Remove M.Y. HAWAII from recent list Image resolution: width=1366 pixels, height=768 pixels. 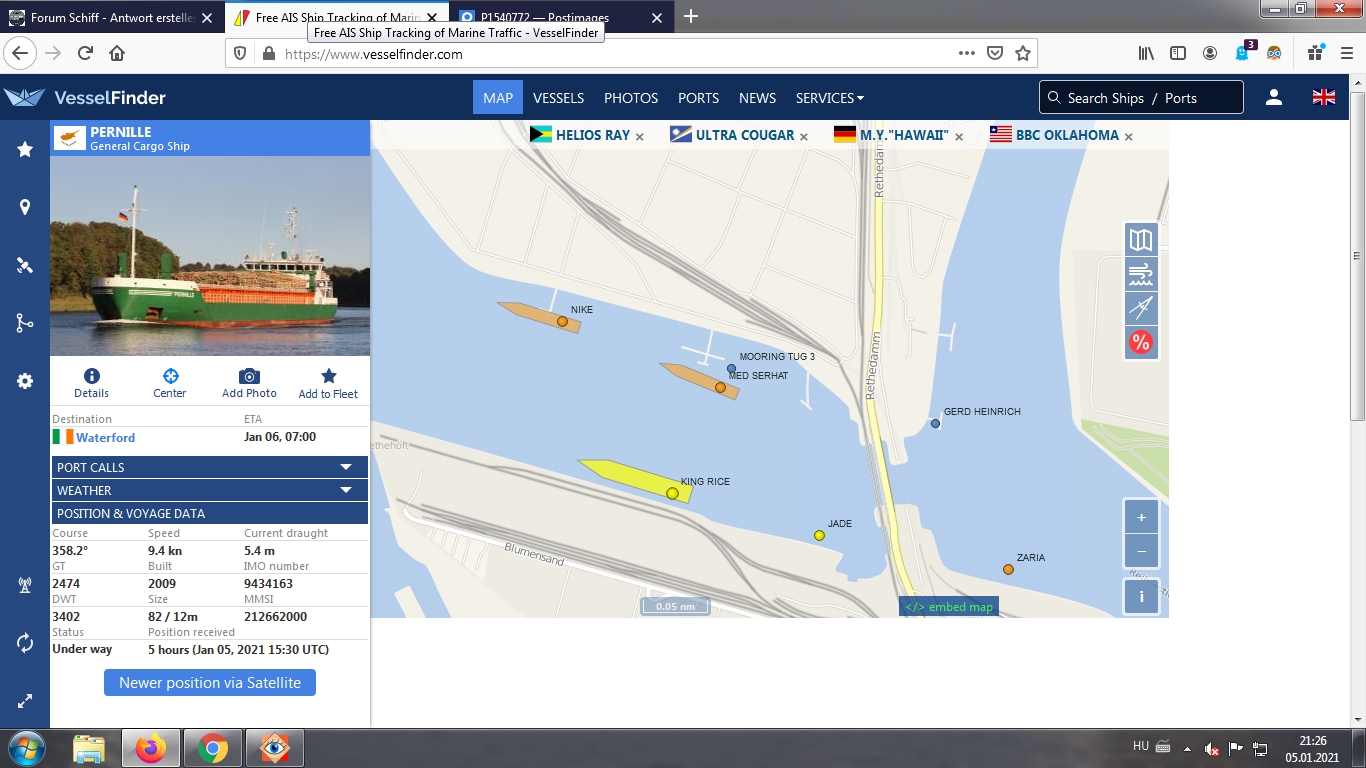[x=959, y=136]
